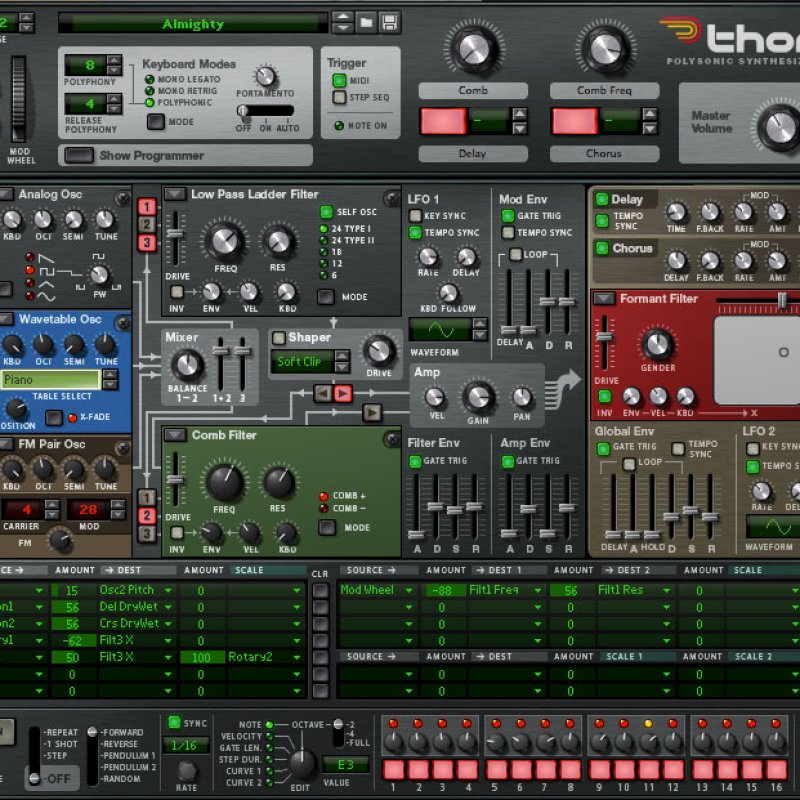Enable the Shaper section
Image resolution: width=800 pixels, height=800 pixels.
tap(278, 339)
